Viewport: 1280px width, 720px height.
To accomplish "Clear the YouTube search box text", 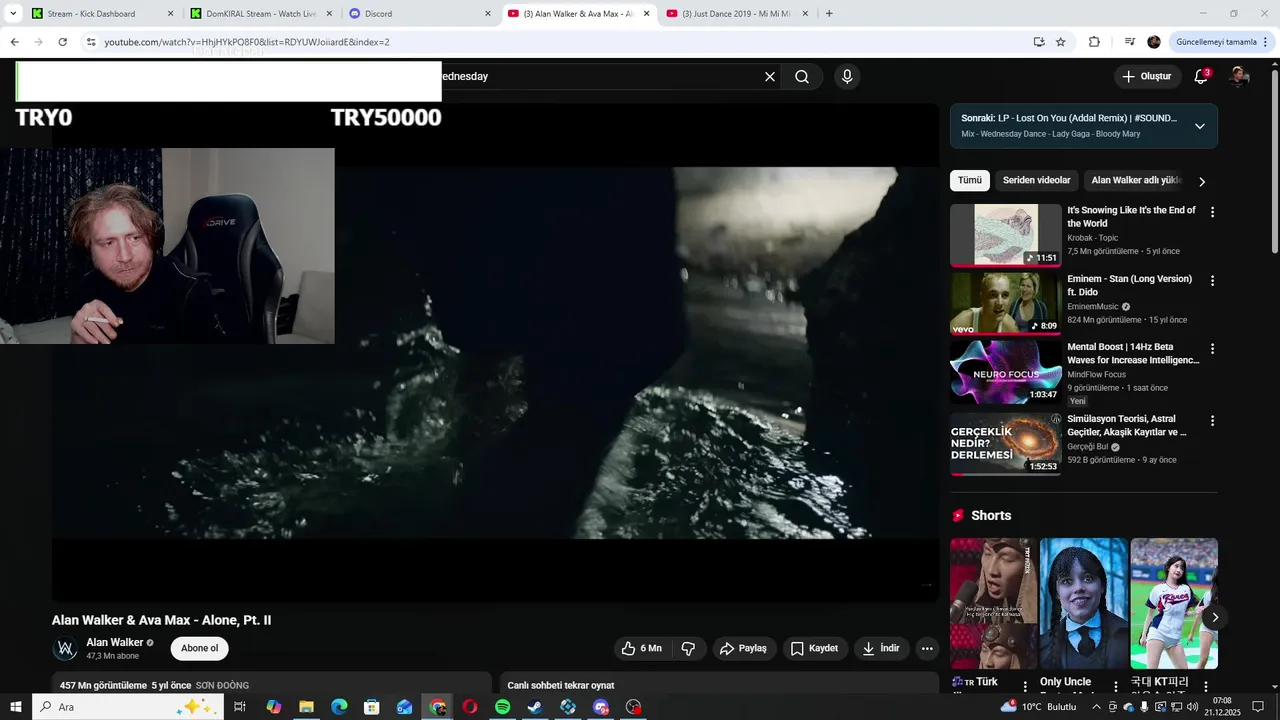I will click(770, 77).
